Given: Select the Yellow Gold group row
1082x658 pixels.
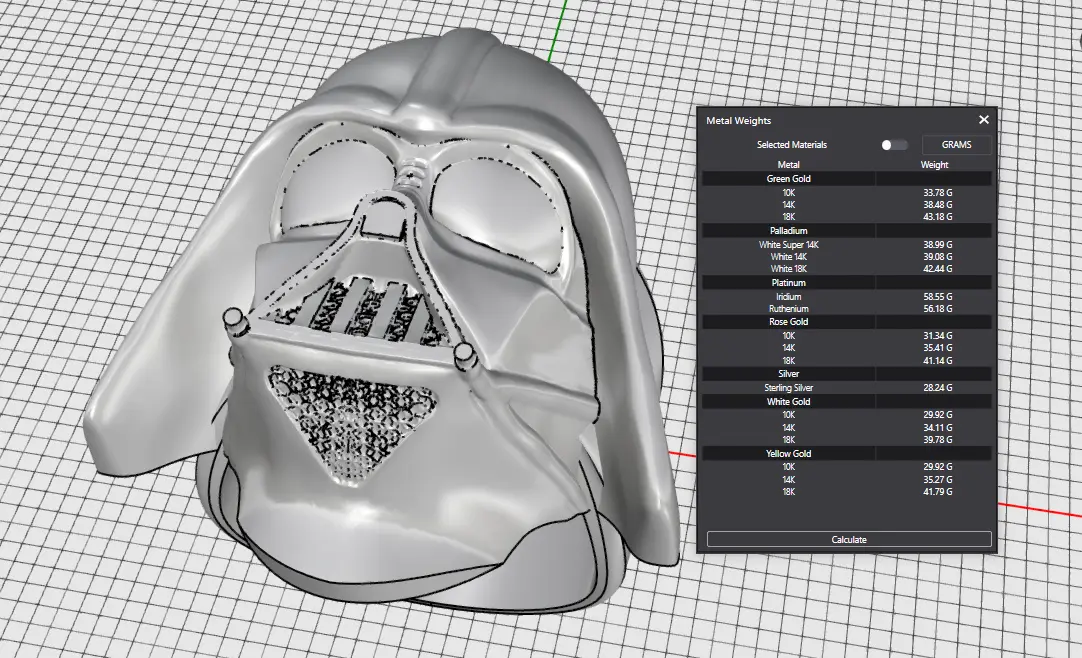Looking at the screenshot, I should (x=847, y=453).
